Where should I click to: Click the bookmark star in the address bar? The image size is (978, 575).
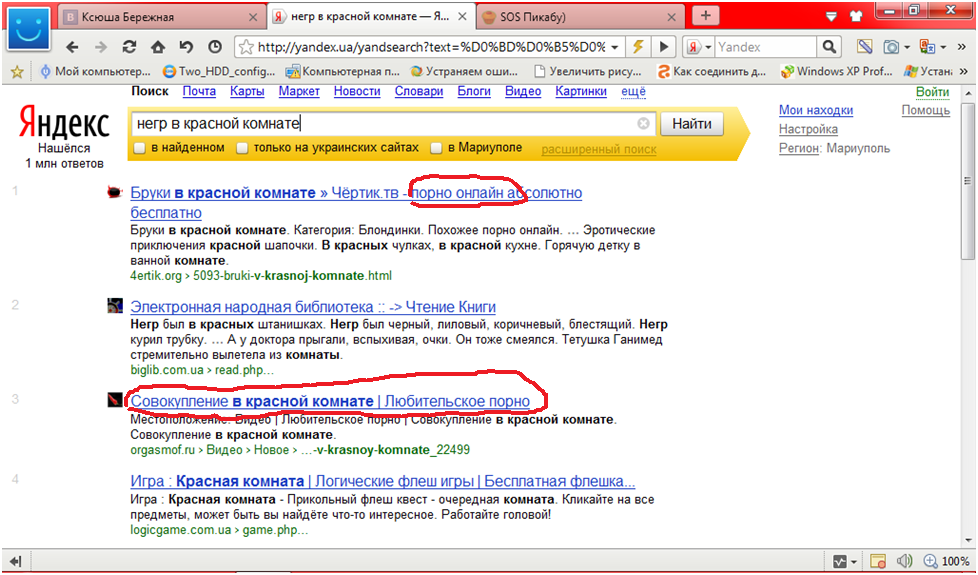click(246, 47)
